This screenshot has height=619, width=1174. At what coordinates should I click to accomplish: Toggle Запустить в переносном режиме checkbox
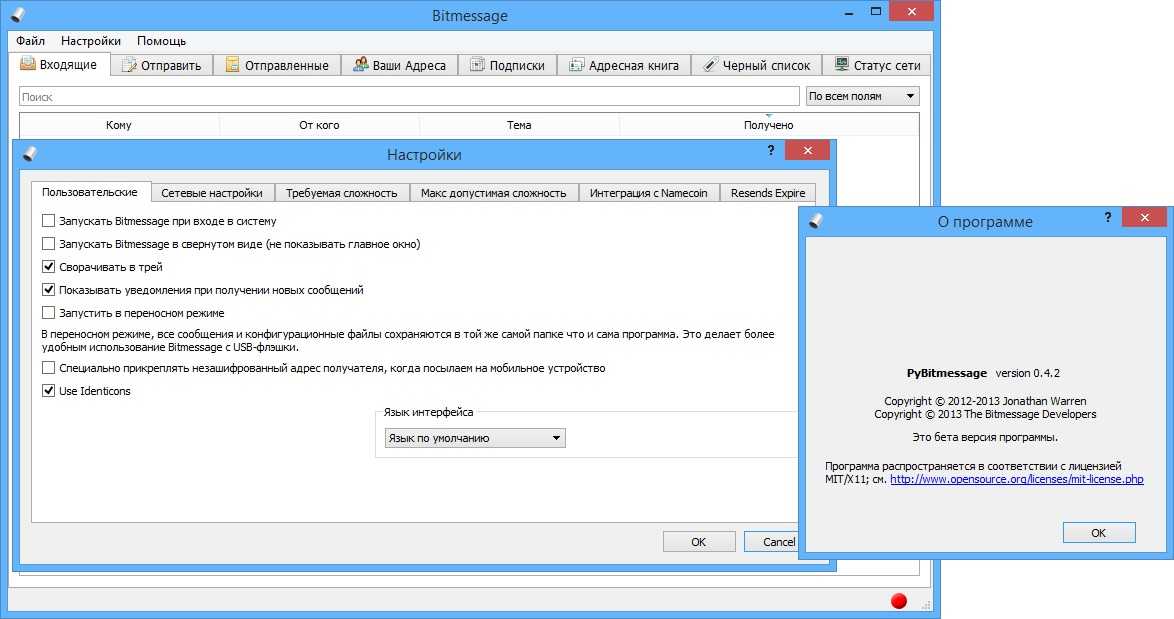point(49,313)
